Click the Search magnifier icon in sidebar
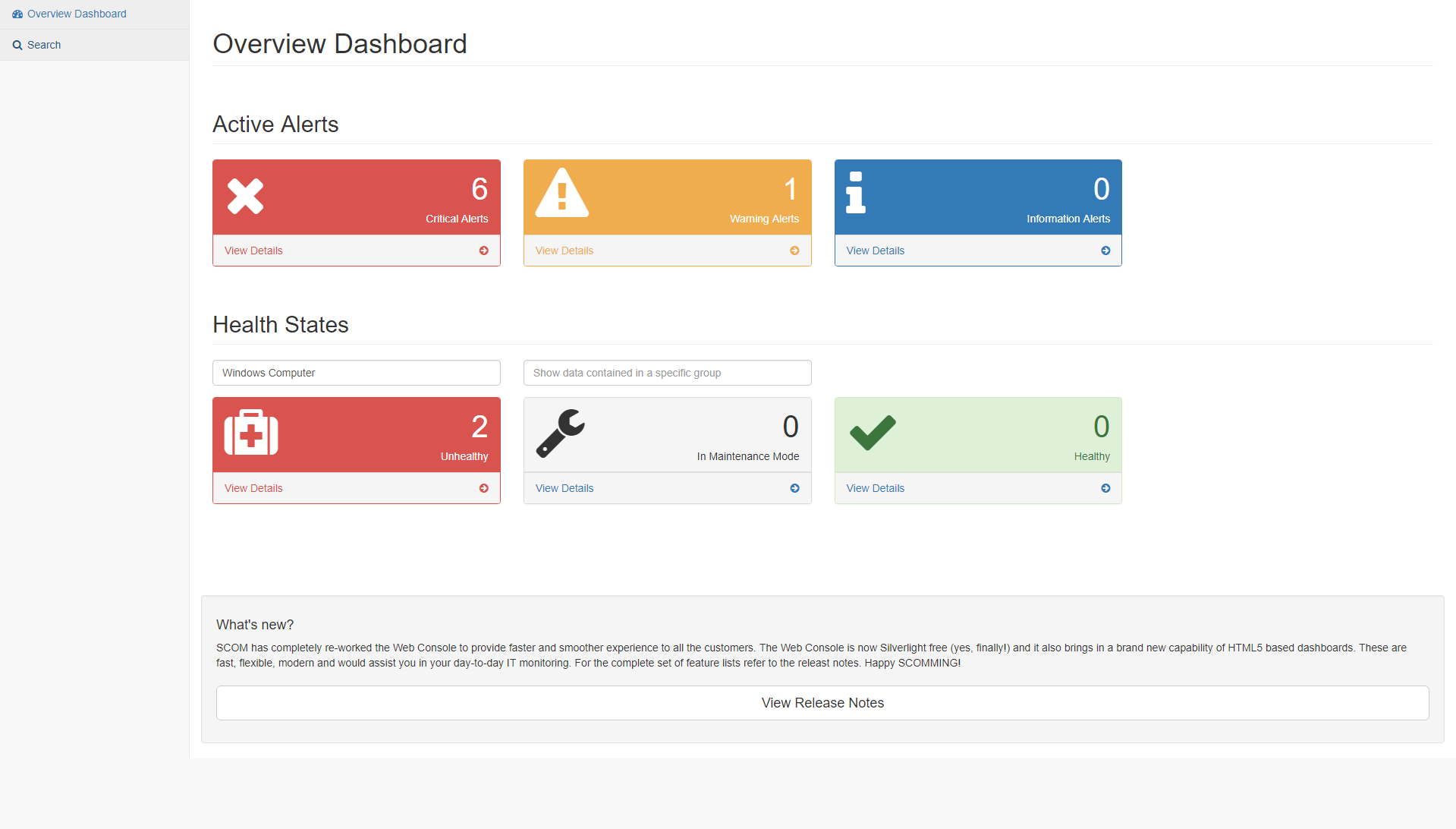Image resolution: width=1456 pixels, height=829 pixels. coord(17,45)
